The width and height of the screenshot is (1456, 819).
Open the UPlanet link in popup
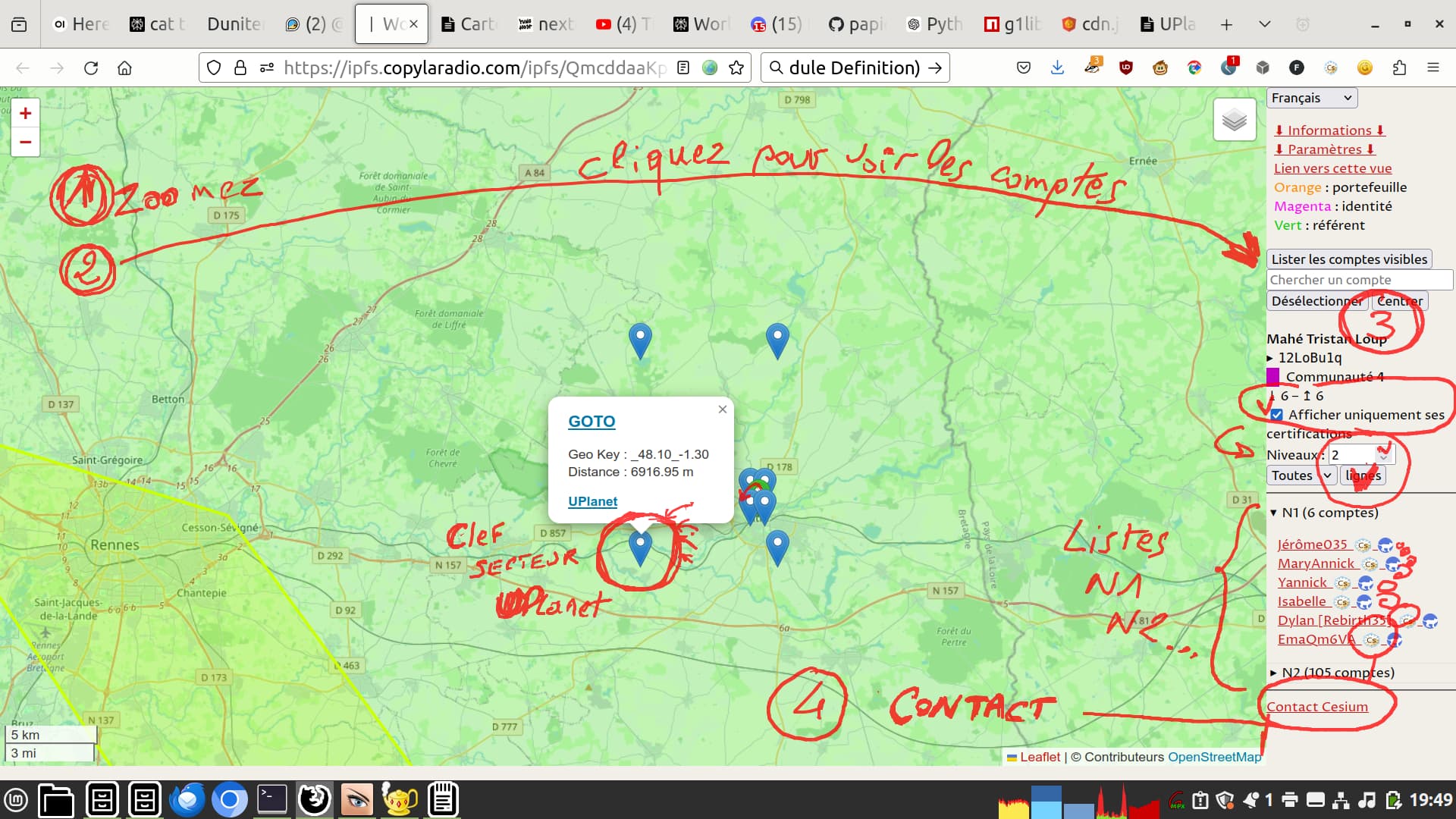[592, 501]
